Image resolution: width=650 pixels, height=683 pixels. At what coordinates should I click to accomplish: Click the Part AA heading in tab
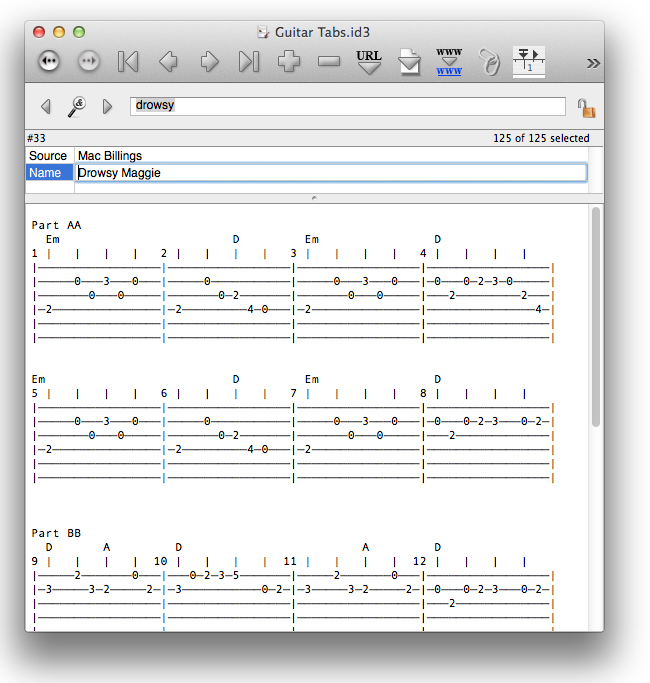pyautogui.click(x=56, y=225)
